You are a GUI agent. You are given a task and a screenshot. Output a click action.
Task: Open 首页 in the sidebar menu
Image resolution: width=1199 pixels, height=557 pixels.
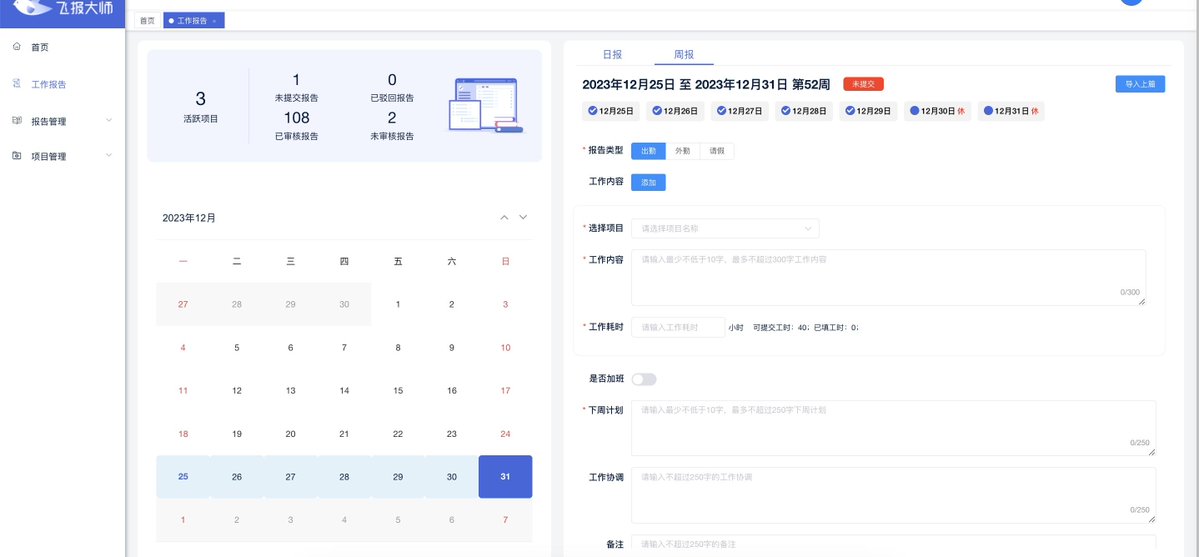coord(40,47)
